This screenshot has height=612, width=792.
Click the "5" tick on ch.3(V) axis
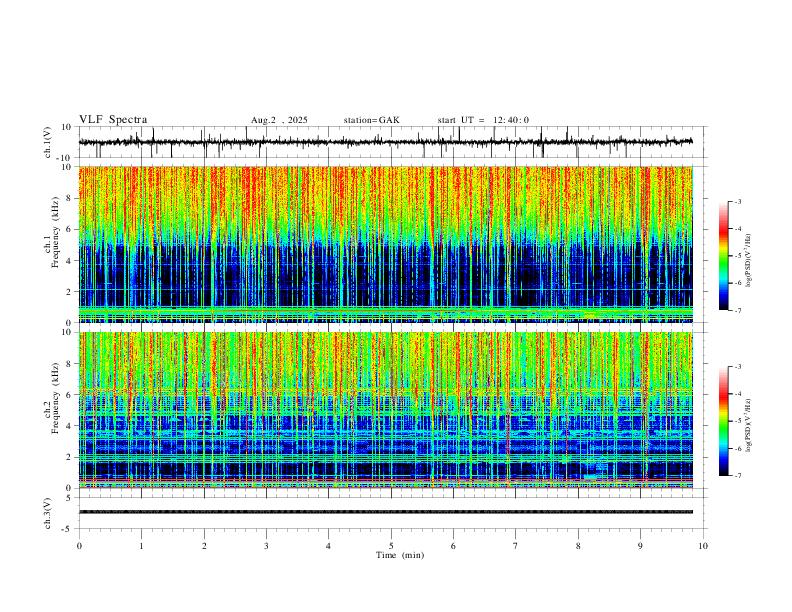pos(69,497)
